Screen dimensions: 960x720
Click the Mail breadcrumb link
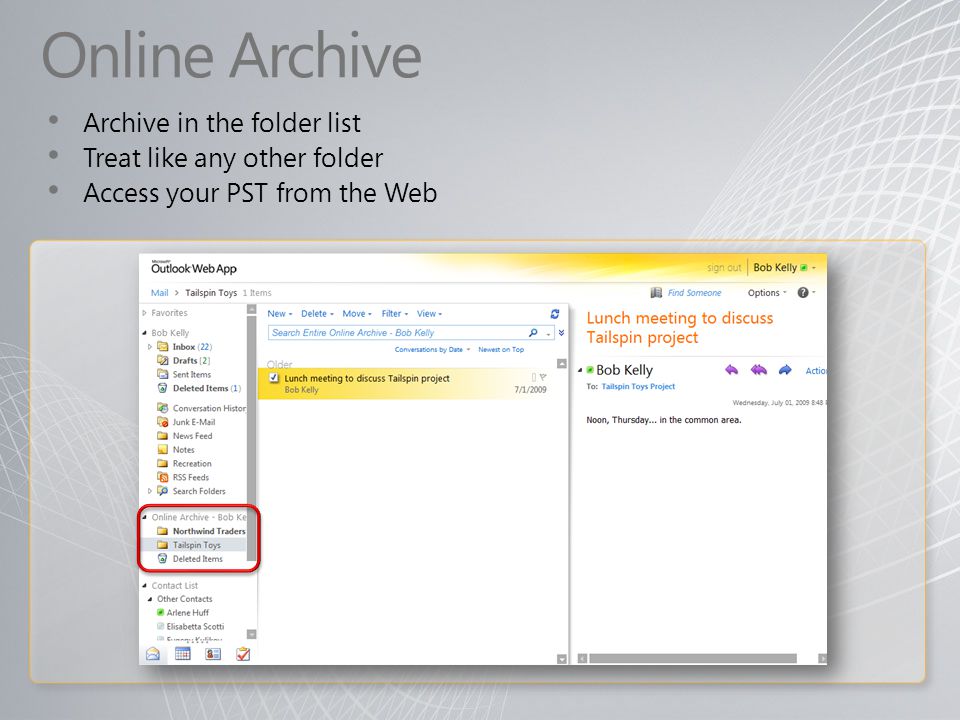tap(159, 293)
